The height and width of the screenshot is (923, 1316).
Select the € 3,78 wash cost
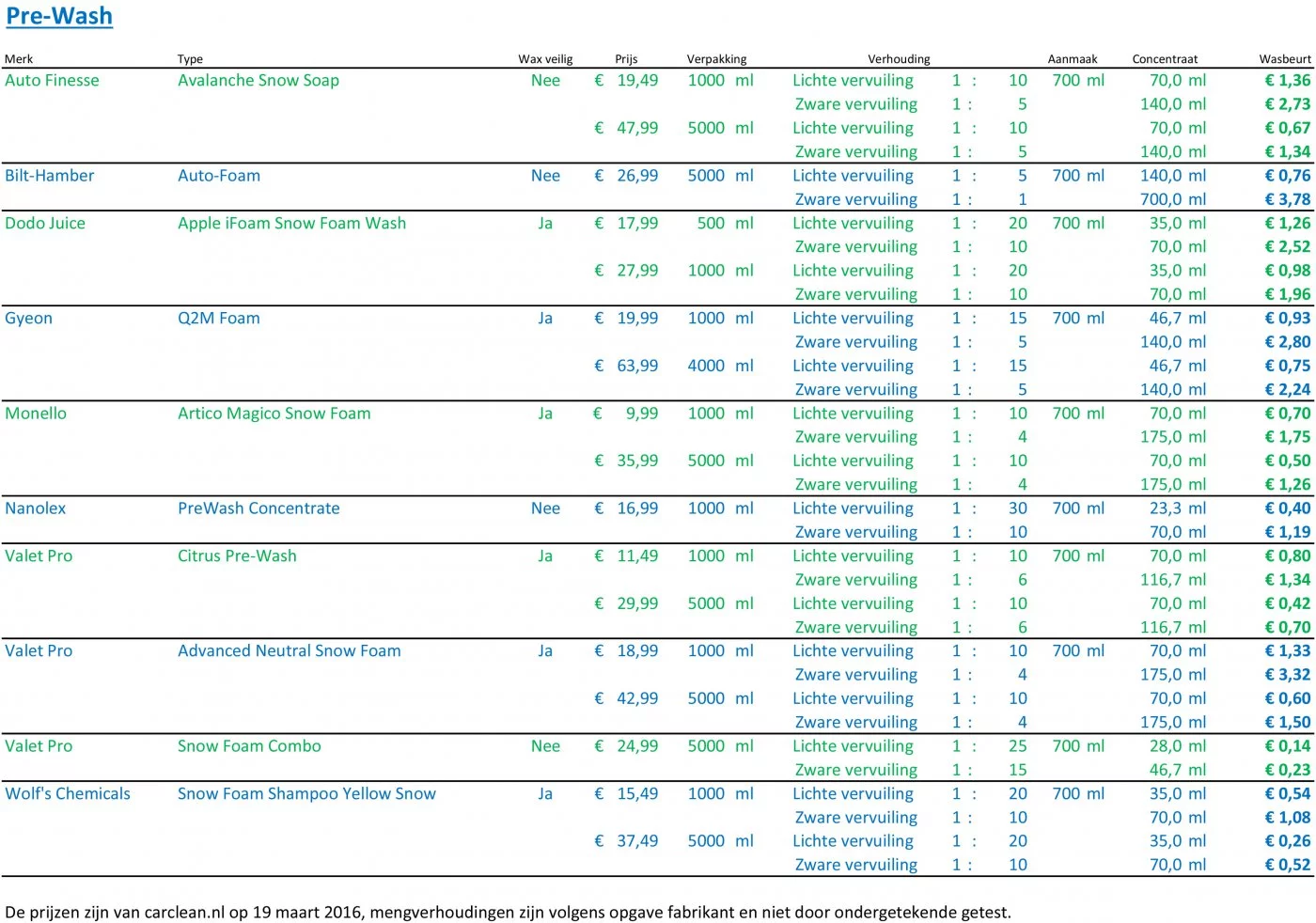[1288, 199]
